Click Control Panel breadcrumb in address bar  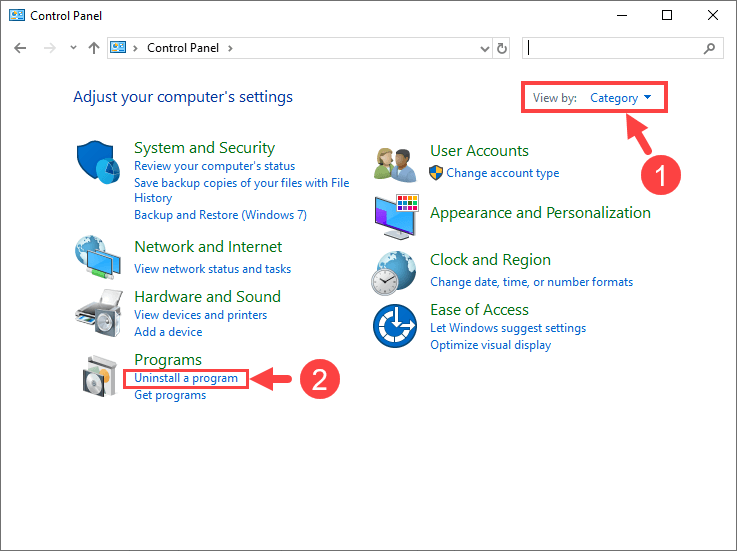tap(185, 48)
